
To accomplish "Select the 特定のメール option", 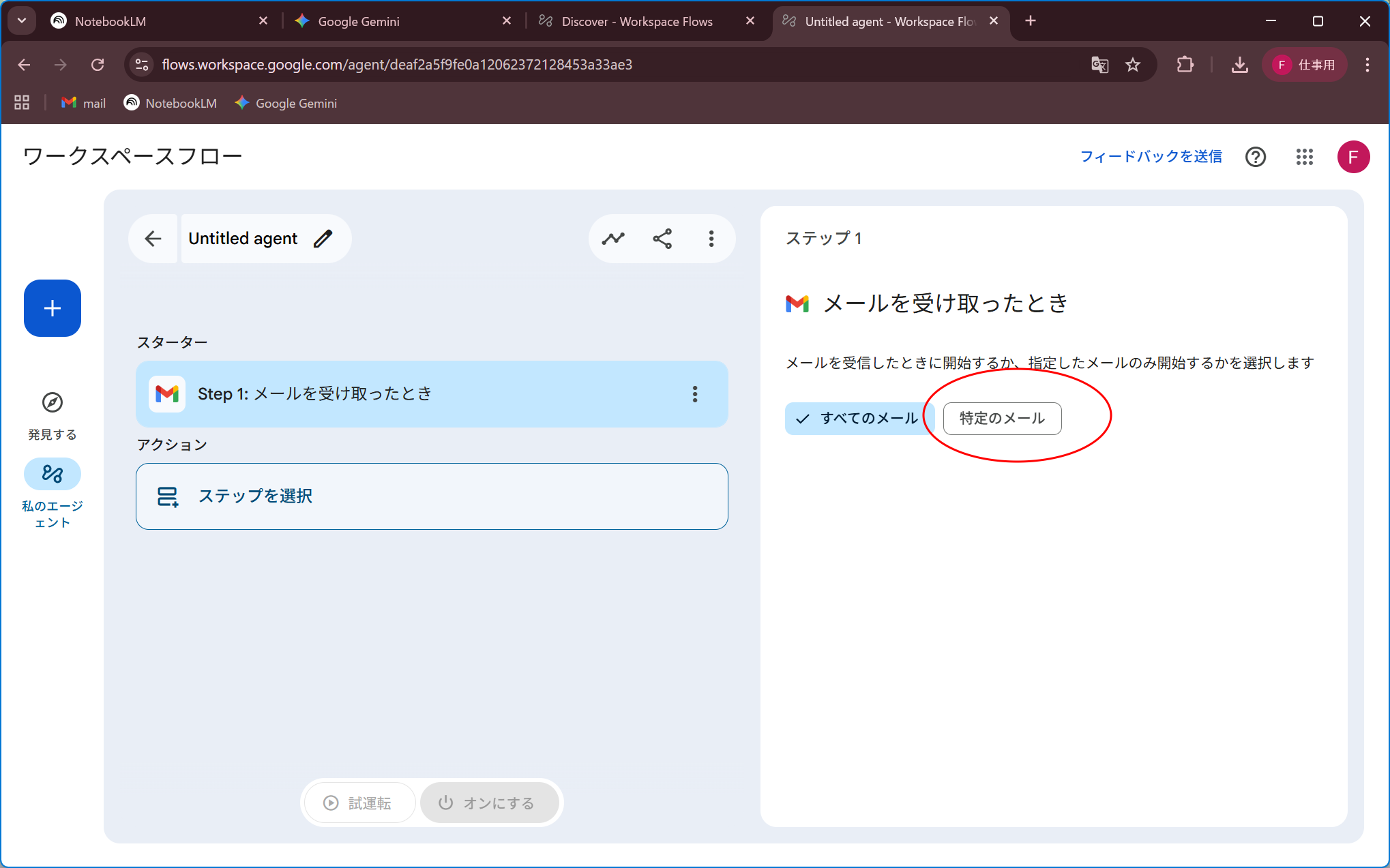I will 1002,419.
